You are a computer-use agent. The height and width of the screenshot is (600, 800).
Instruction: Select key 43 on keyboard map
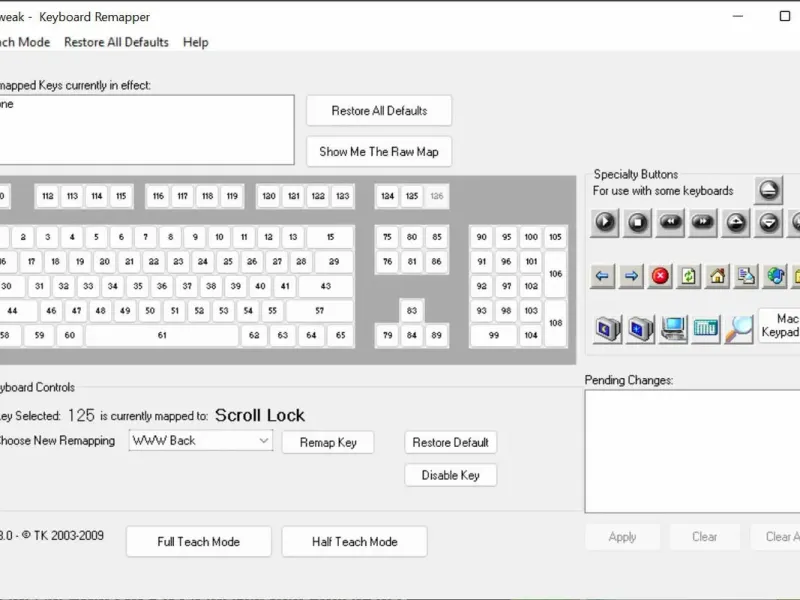pyautogui.click(x=326, y=286)
